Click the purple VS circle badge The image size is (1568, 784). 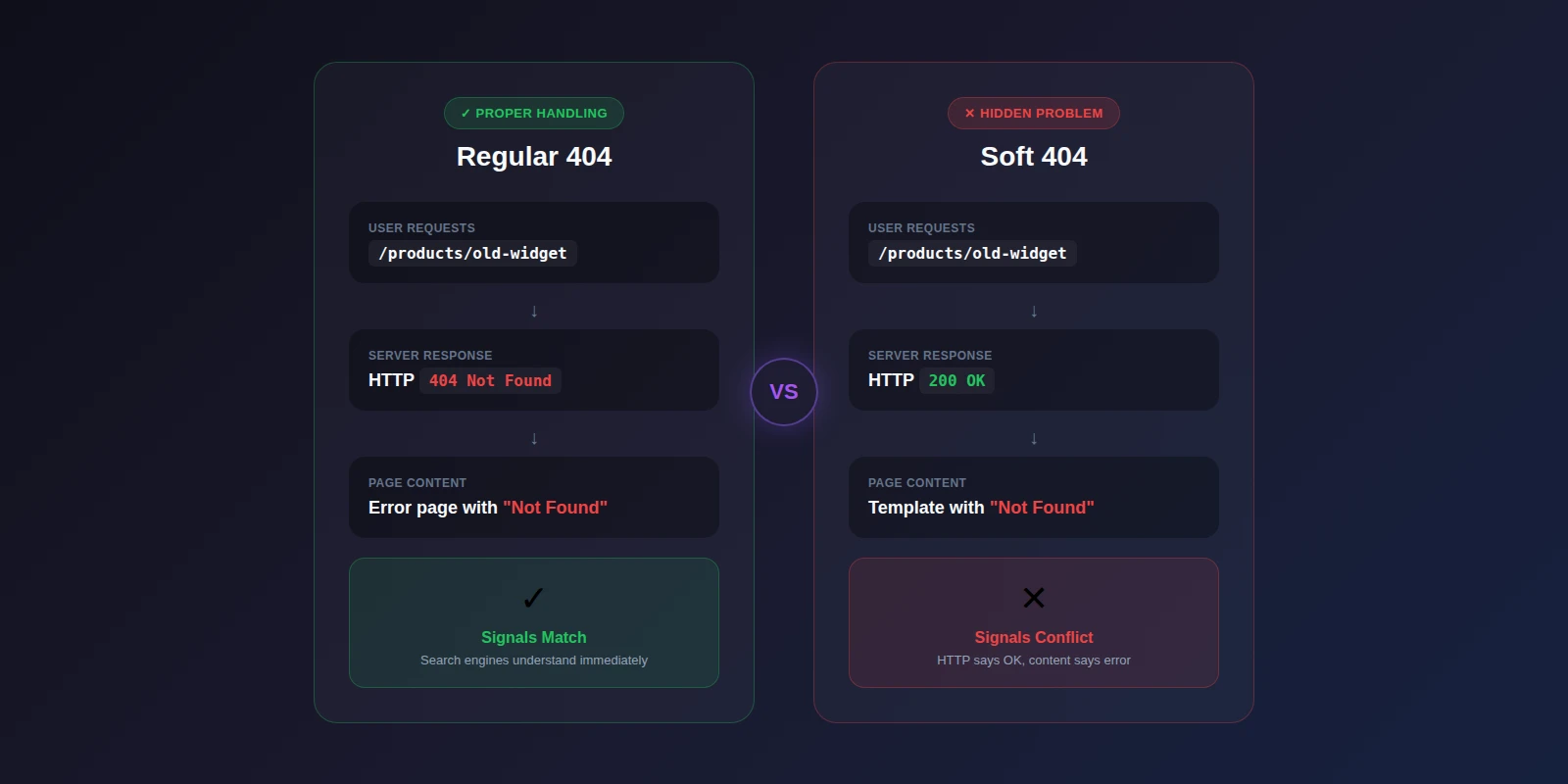pyautogui.click(x=784, y=392)
